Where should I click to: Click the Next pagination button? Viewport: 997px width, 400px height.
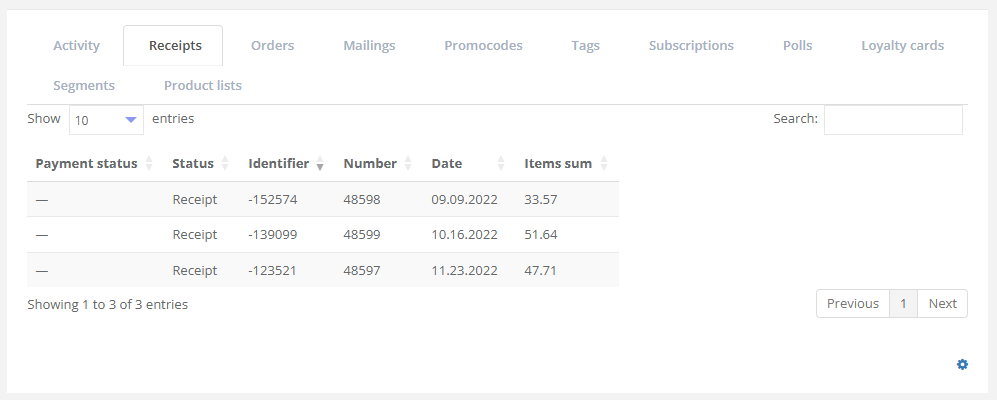942,304
